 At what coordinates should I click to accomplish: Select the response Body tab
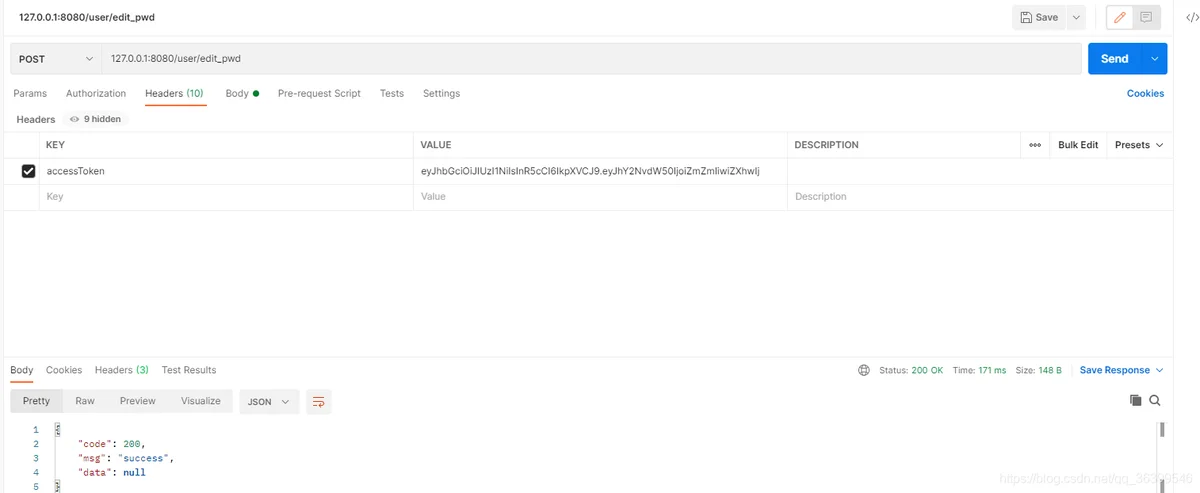point(22,370)
